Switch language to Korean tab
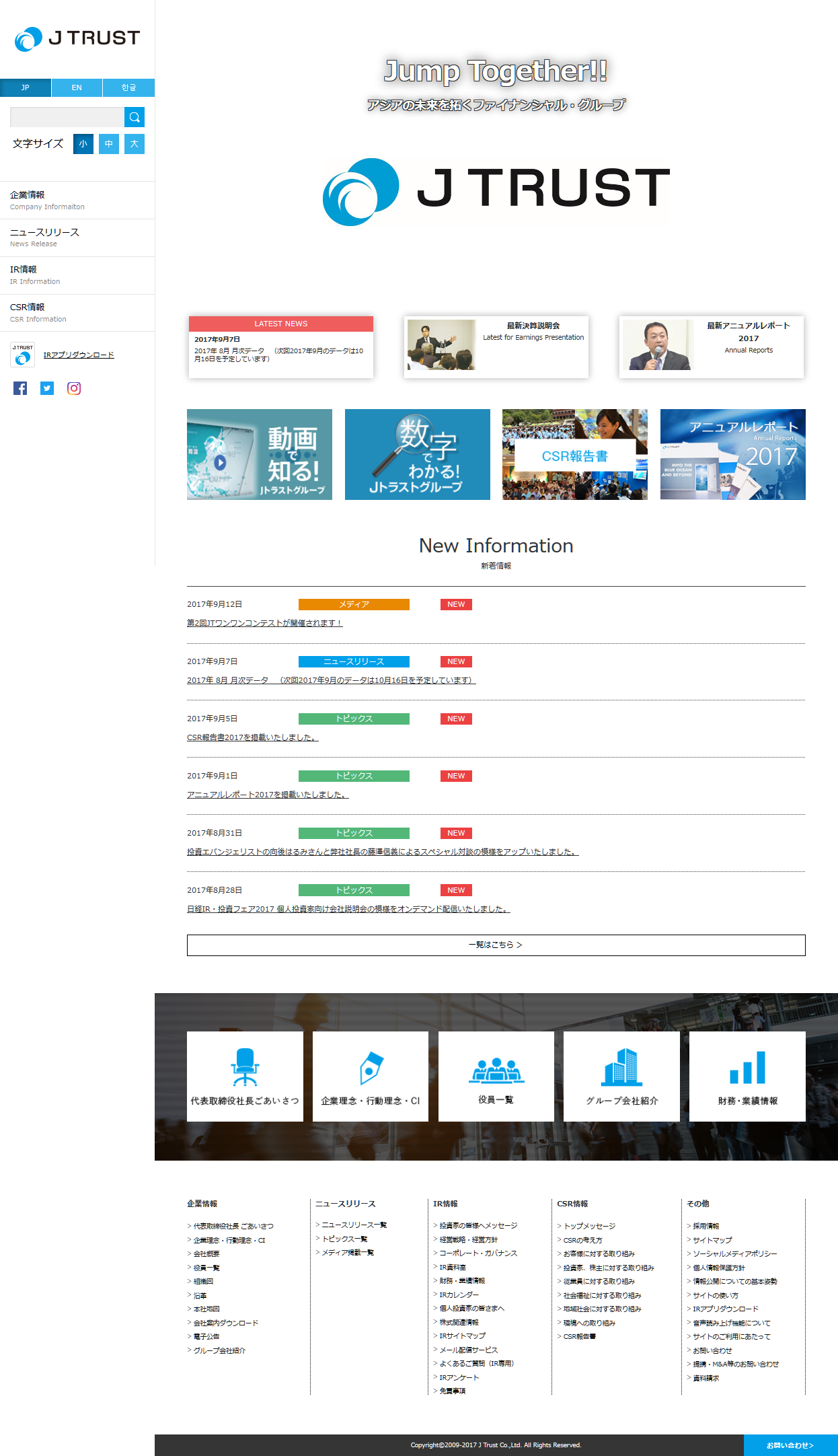The width and height of the screenshot is (838, 1456). click(x=128, y=87)
